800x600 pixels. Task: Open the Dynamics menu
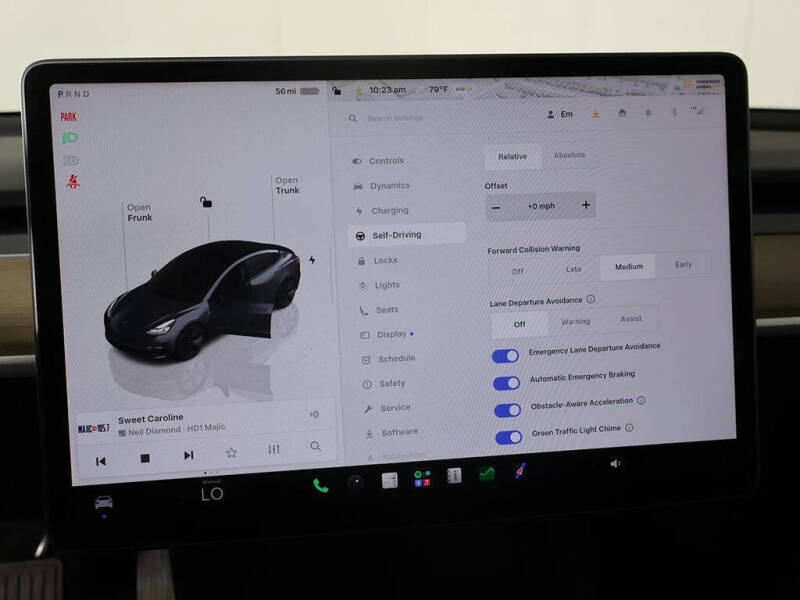tap(382, 186)
